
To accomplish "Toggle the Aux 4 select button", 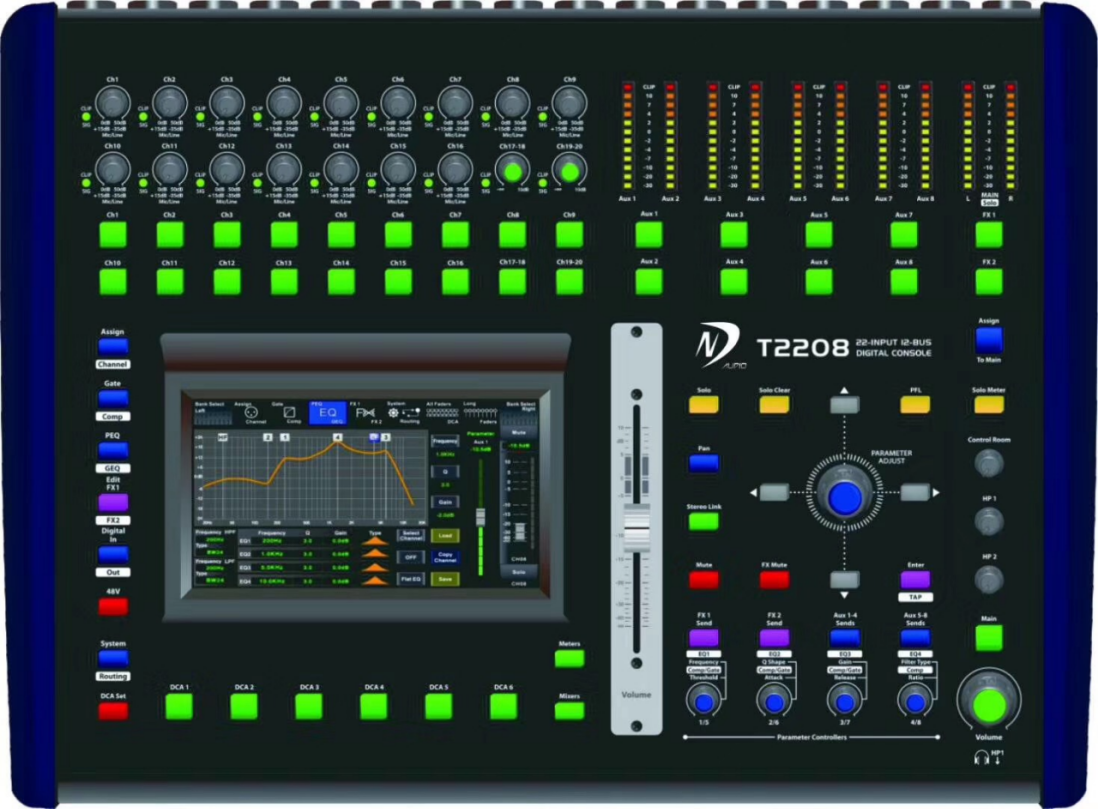I will click(x=734, y=282).
